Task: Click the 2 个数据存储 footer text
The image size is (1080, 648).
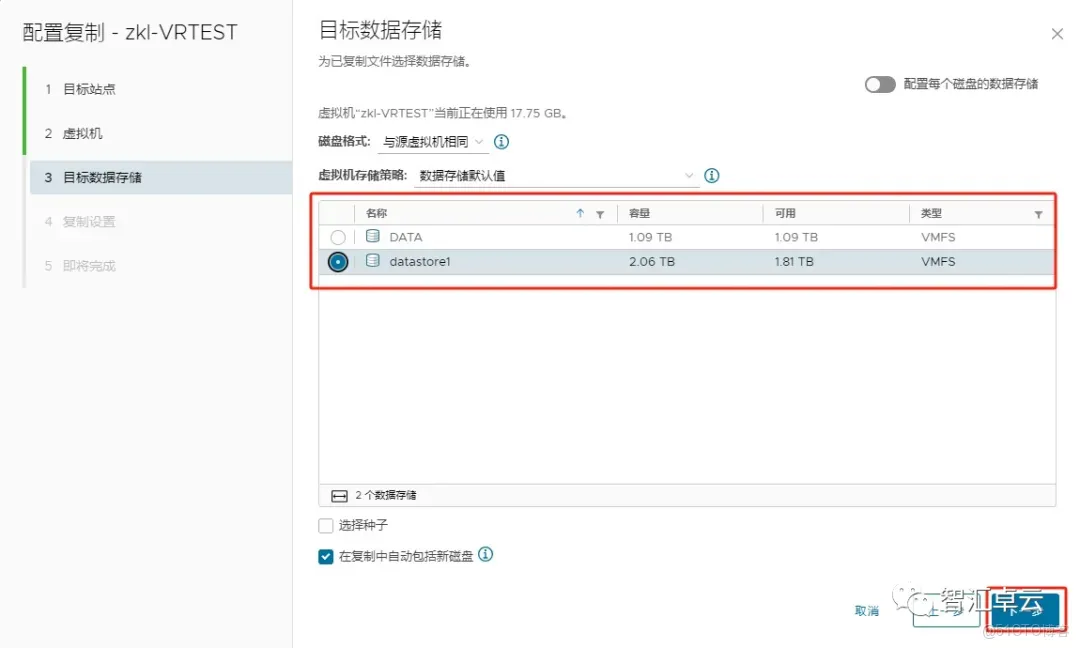Action: [386, 495]
